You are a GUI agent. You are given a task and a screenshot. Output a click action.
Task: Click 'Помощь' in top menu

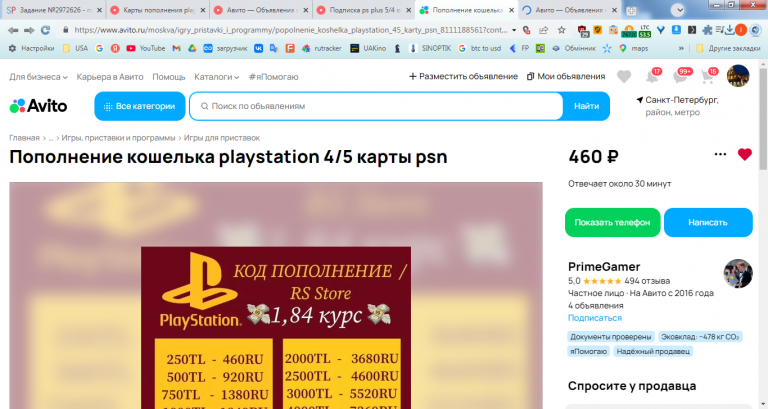[x=168, y=77]
